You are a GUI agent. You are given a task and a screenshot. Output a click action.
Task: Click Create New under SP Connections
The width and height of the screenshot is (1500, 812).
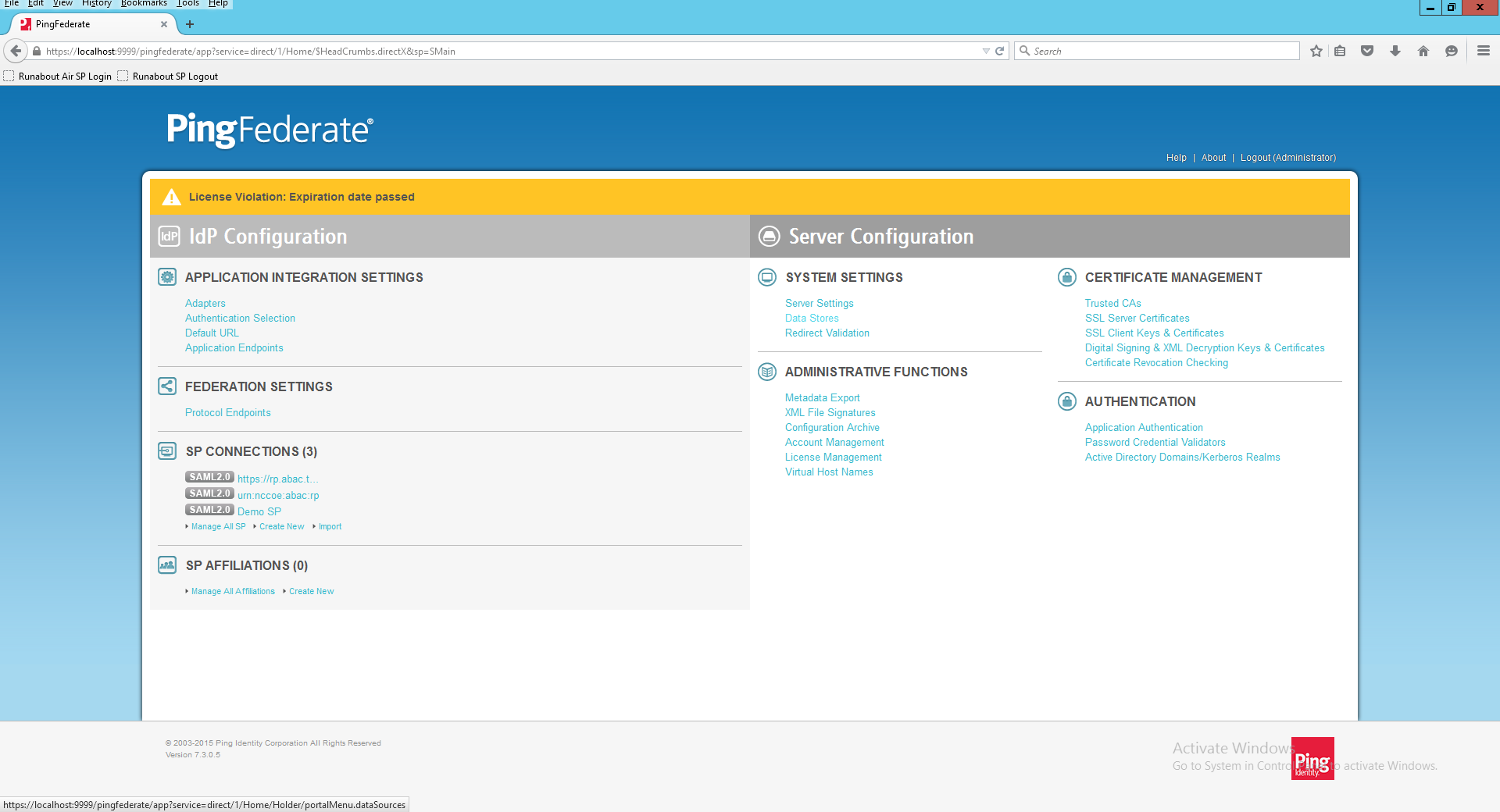pos(282,526)
